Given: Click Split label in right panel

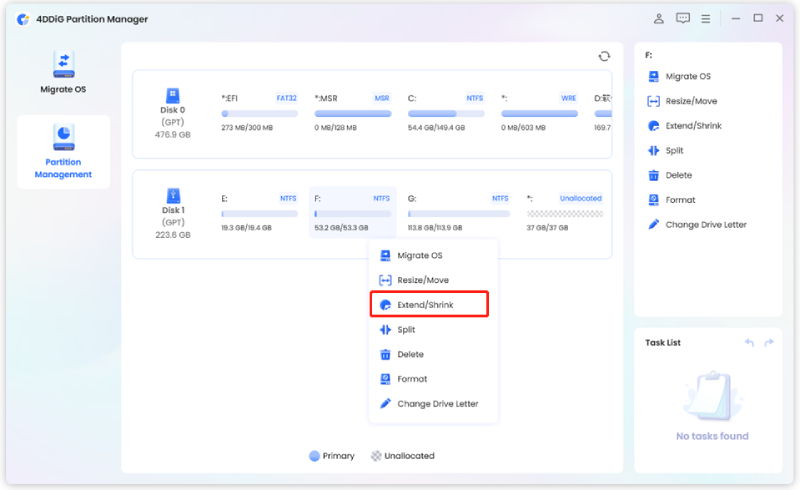Looking at the screenshot, I should [674, 151].
